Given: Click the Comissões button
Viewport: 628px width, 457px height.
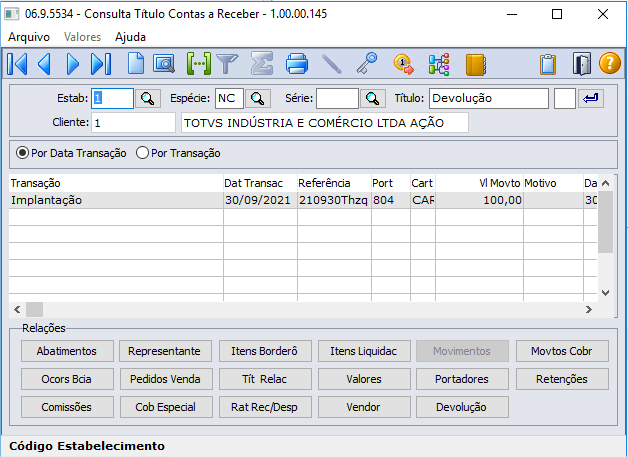Looking at the screenshot, I should click(67, 407).
